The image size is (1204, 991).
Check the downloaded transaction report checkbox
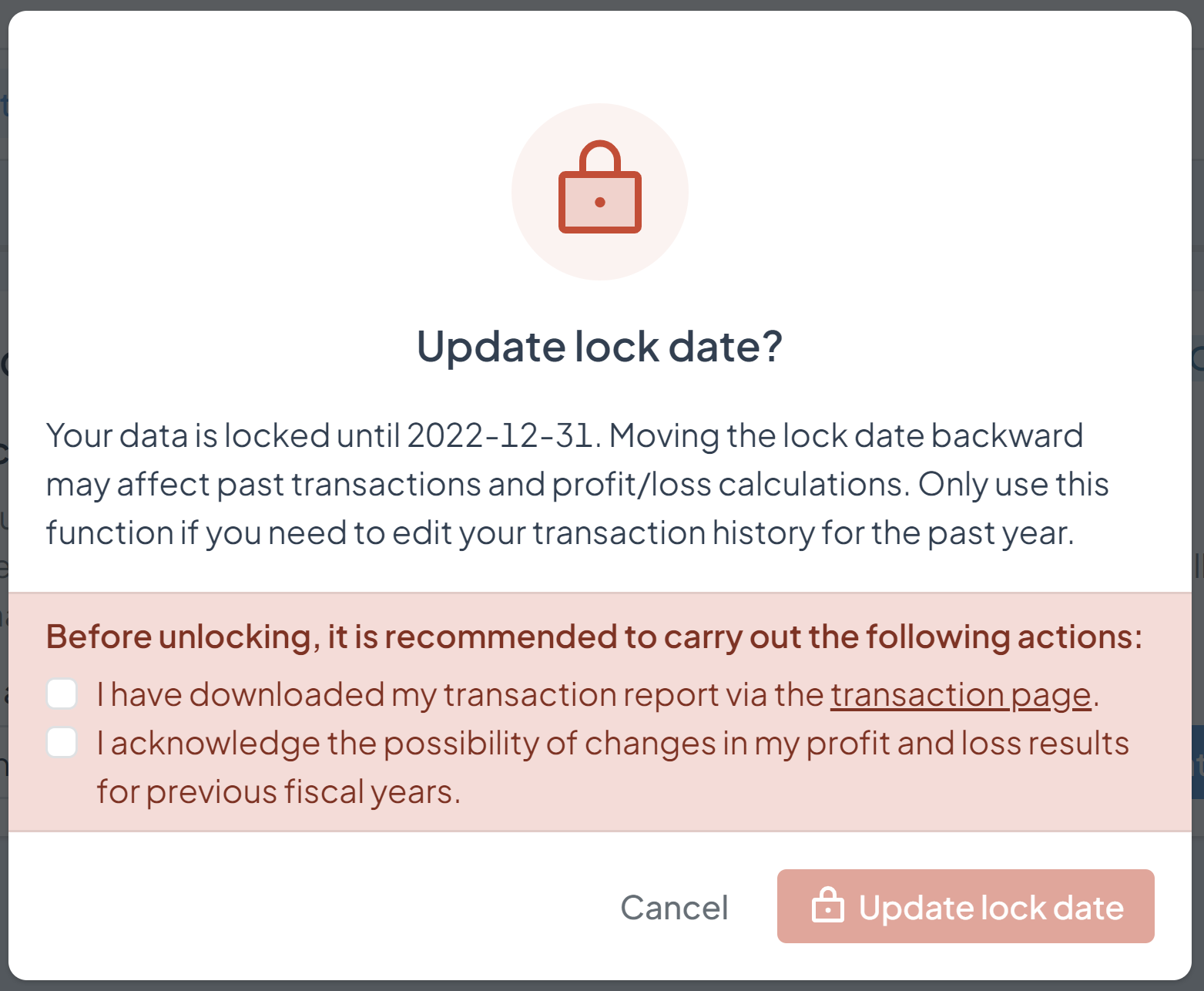coord(62,694)
